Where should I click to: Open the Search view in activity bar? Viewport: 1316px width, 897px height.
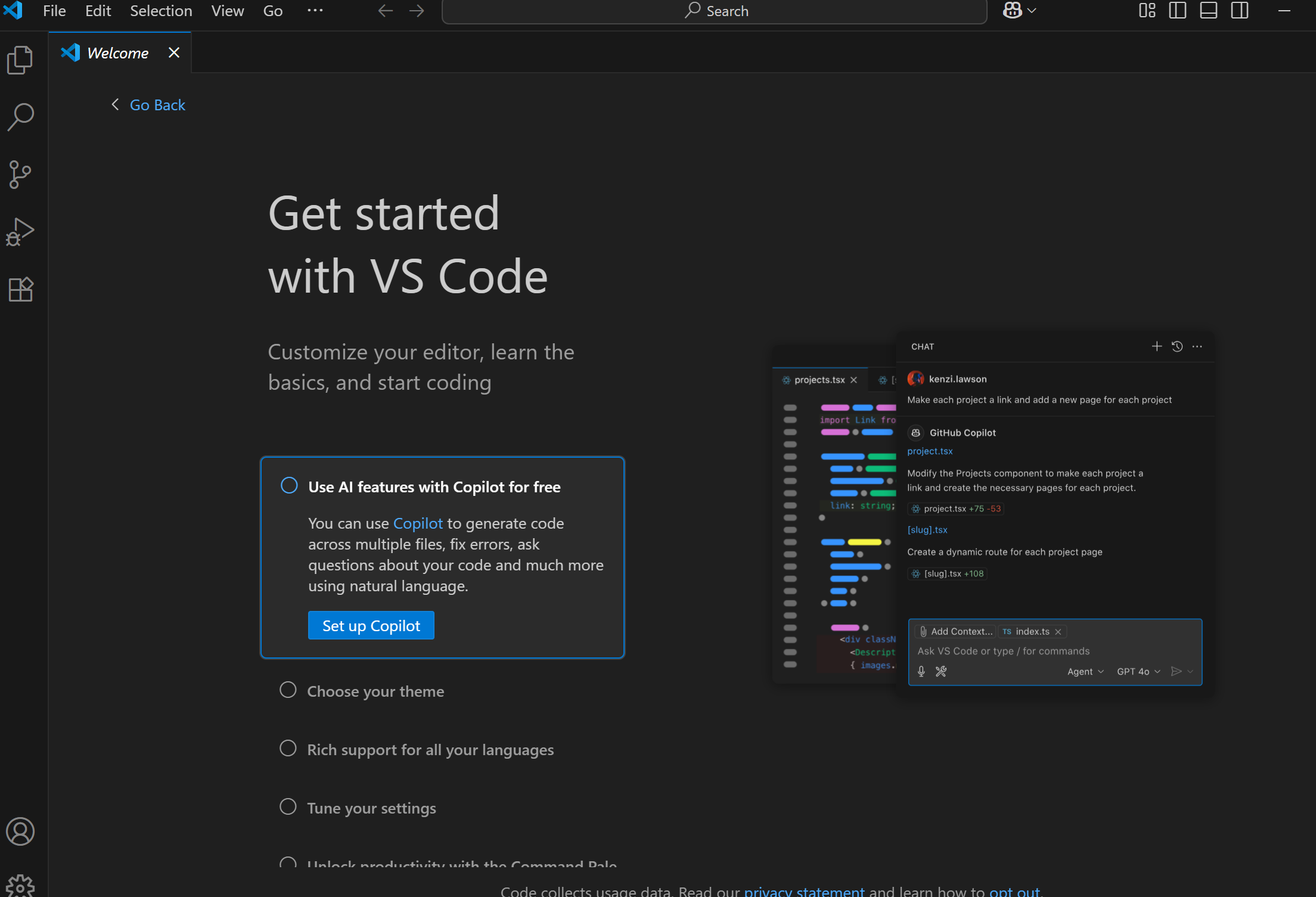tap(20, 117)
